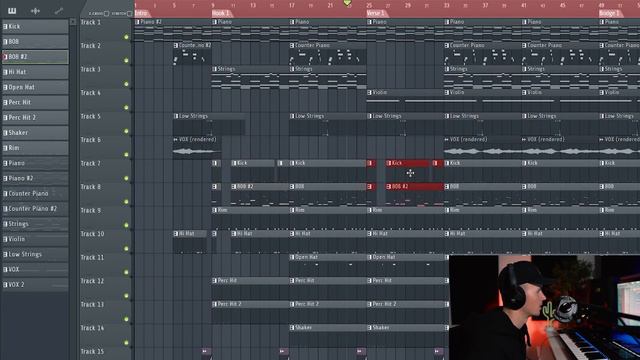The image size is (640, 360).
Task: Mute Track 1 using its green LED
Action: tap(127, 37)
